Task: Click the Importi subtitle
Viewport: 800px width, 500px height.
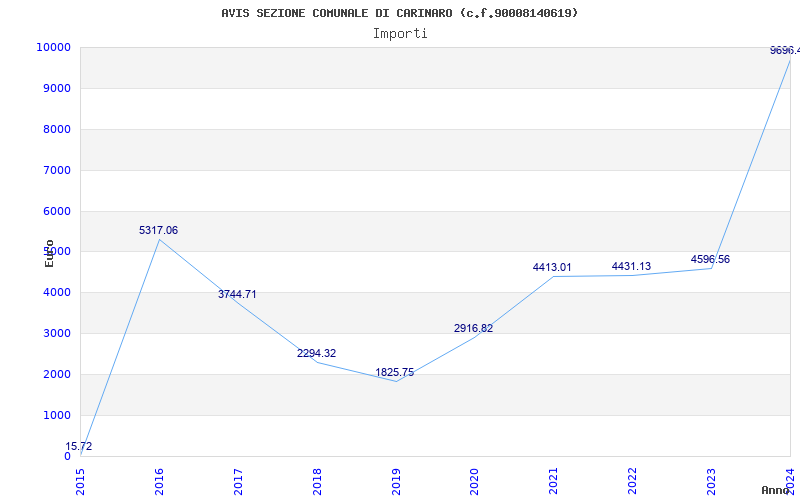Action: (399, 34)
